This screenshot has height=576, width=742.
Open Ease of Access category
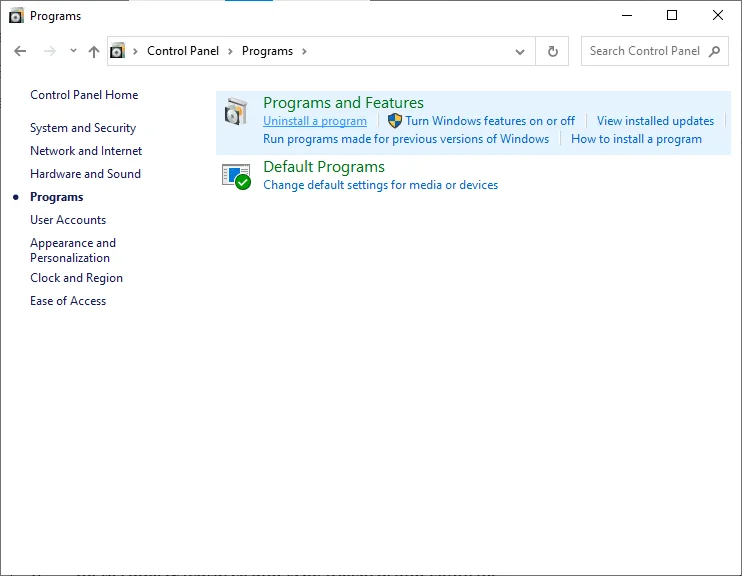pos(68,301)
